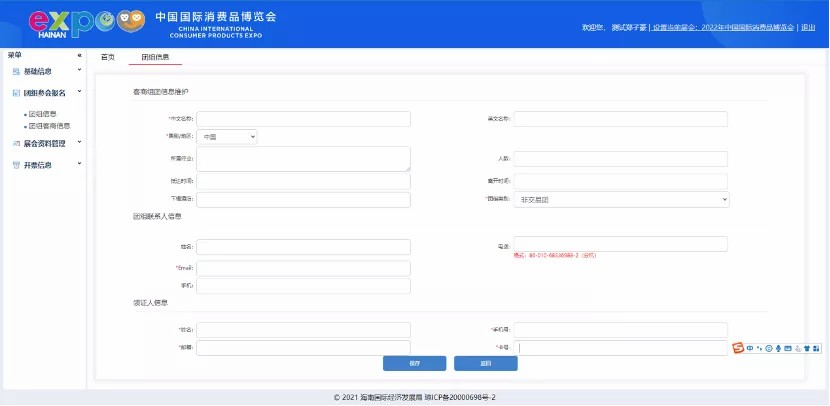Expand the 基础信息 menu chevron

[79, 69]
